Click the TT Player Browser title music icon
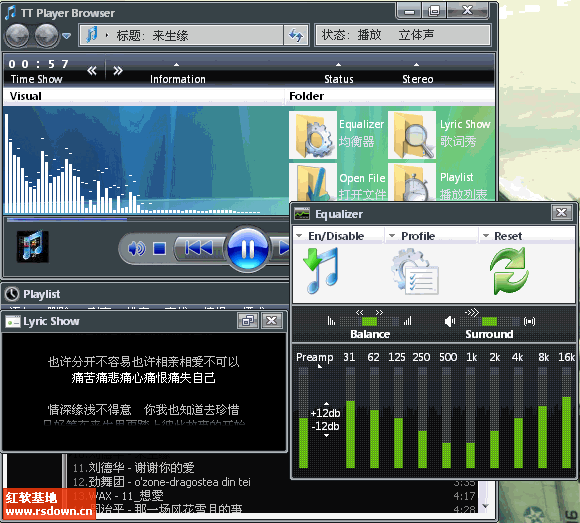The image size is (580, 523). click(x=10, y=12)
